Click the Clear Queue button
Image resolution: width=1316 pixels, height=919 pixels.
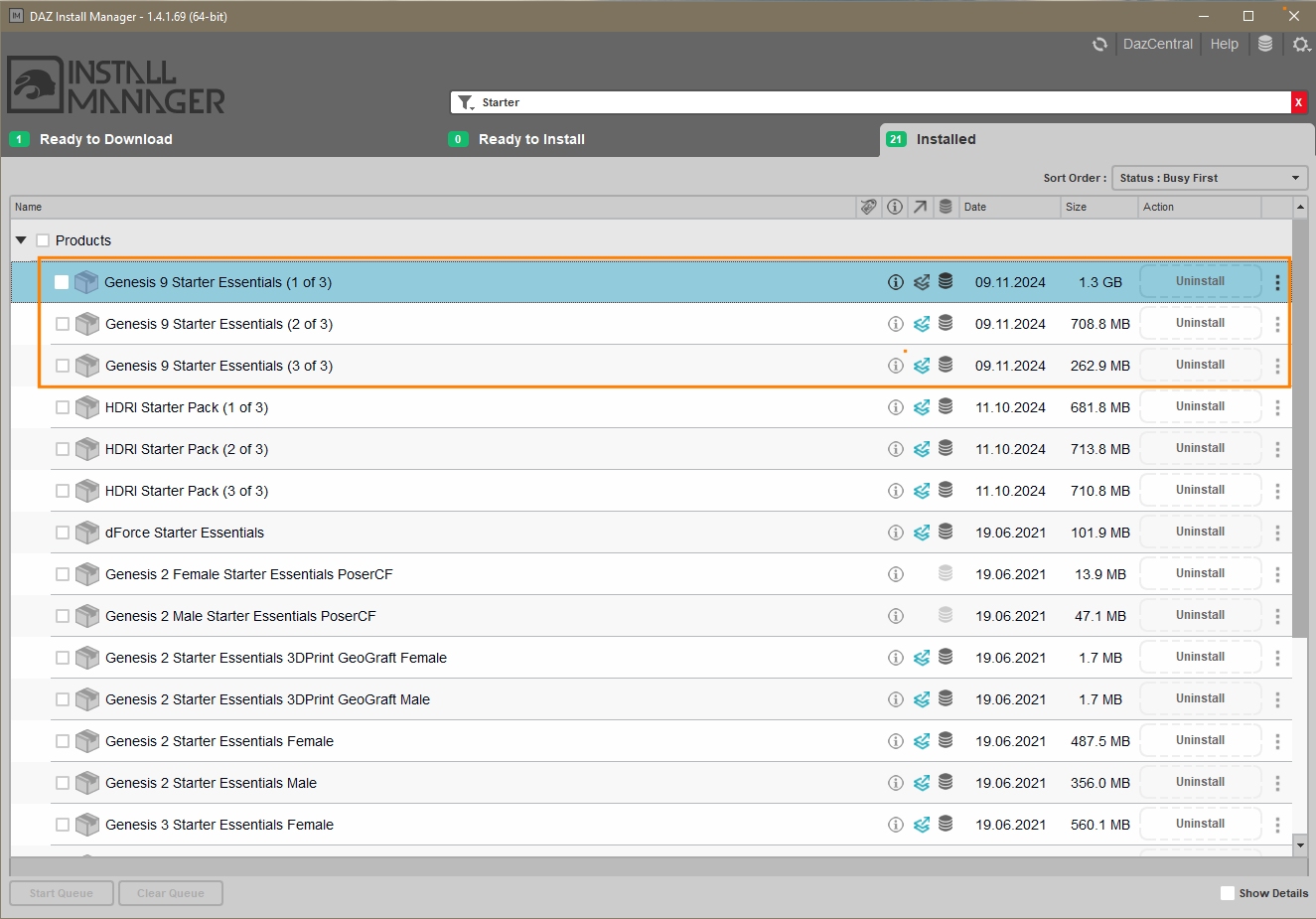pyautogui.click(x=171, y=893)
